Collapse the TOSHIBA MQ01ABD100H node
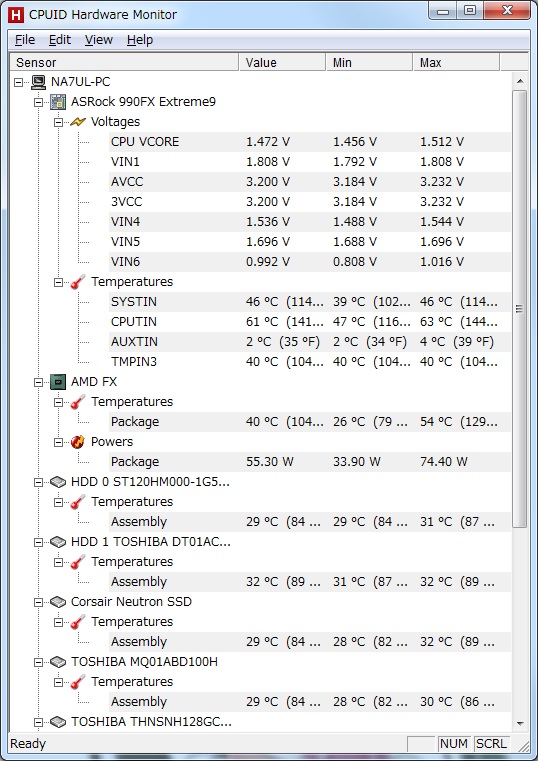This screenshot has width=538, height=761. [x=38, y=662]
